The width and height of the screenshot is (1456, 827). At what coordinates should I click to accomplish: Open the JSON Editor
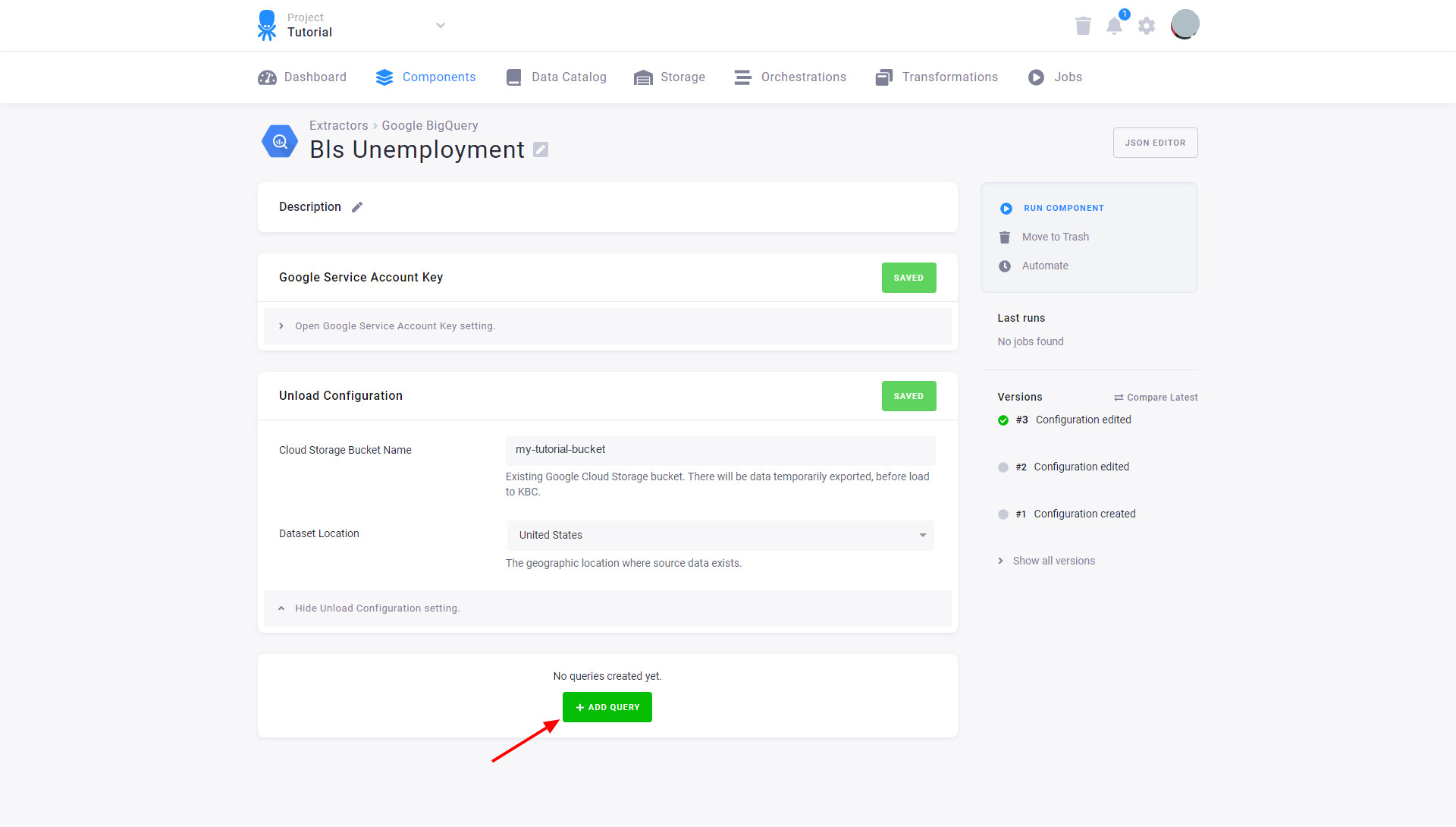1155,143
